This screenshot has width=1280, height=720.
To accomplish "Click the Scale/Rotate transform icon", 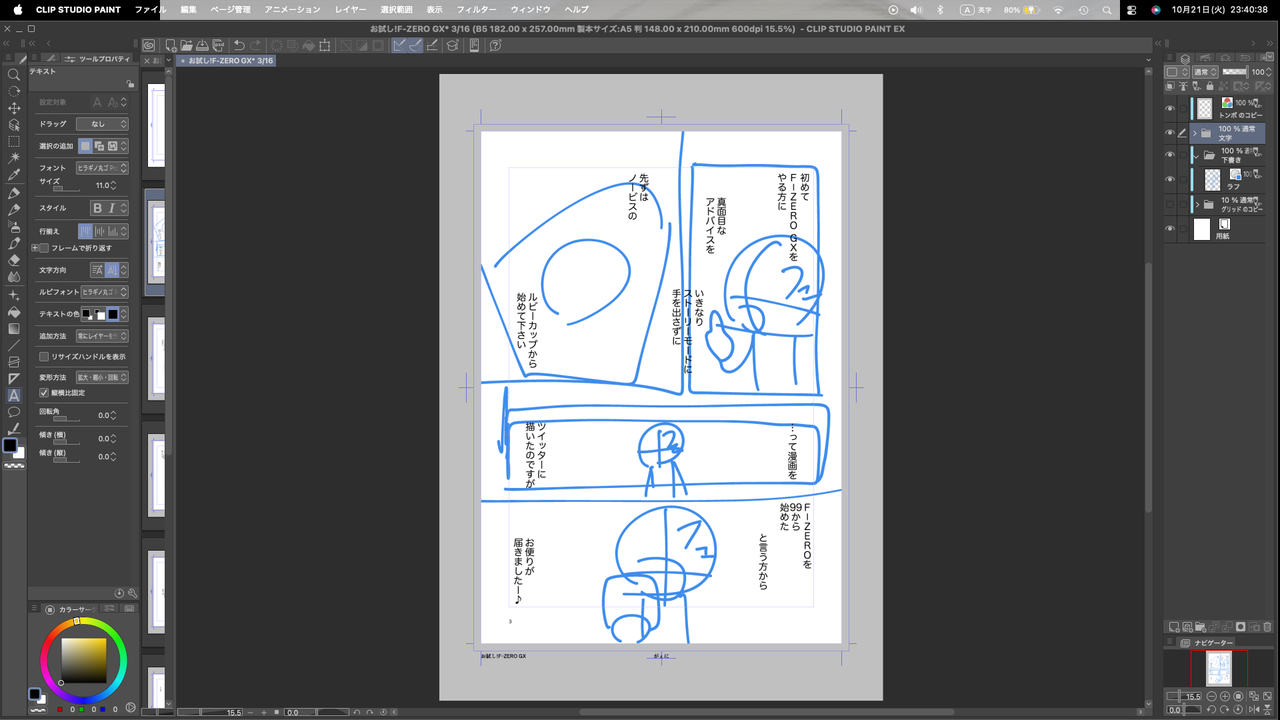I will 325,45.
